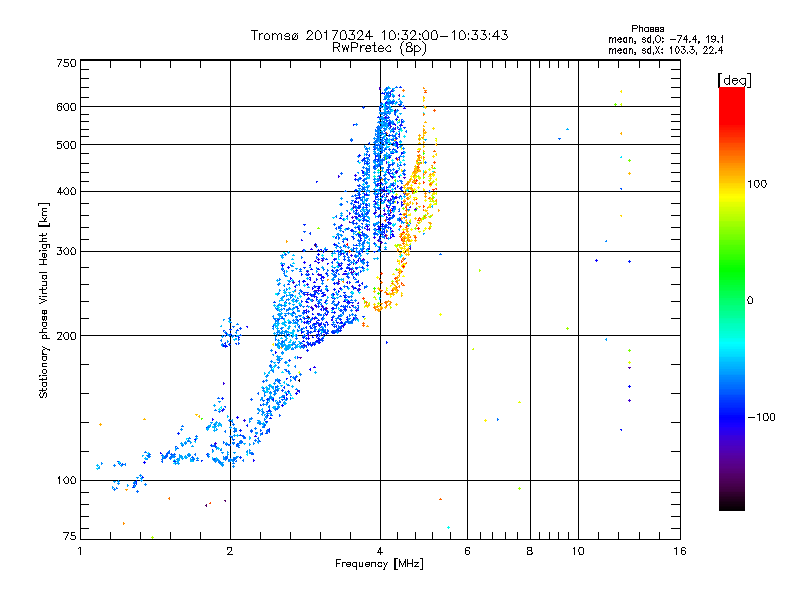Viewport: 800px width, 600px height.
Task: Click the y-axis '750' label
Action: point(67,63)
